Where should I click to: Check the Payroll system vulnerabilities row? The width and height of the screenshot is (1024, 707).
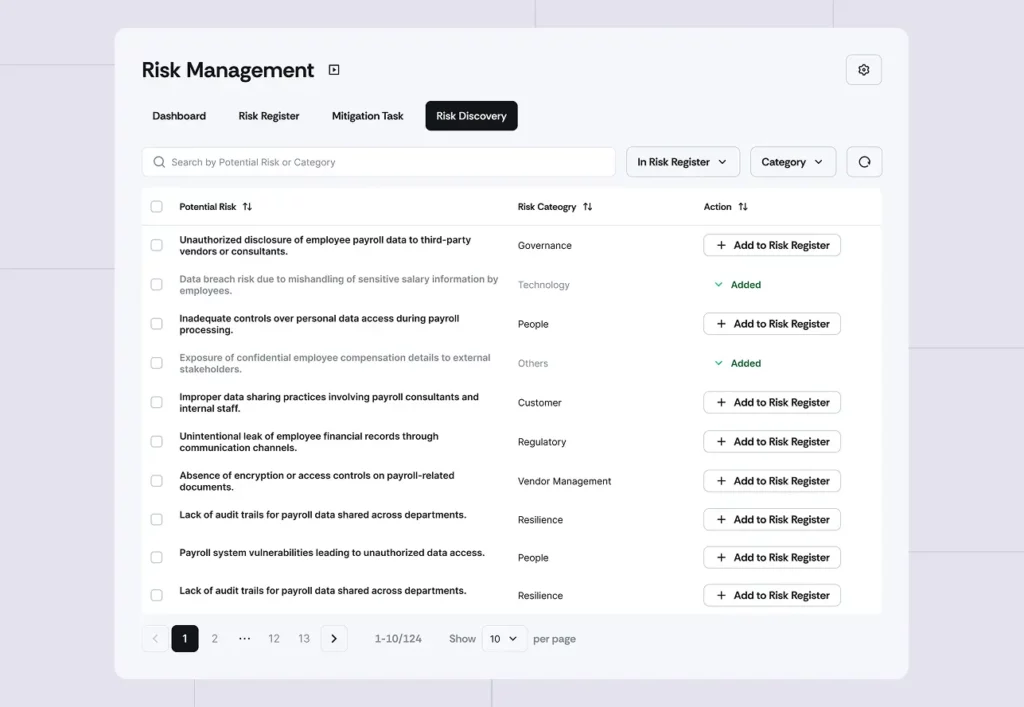[157, 558]
